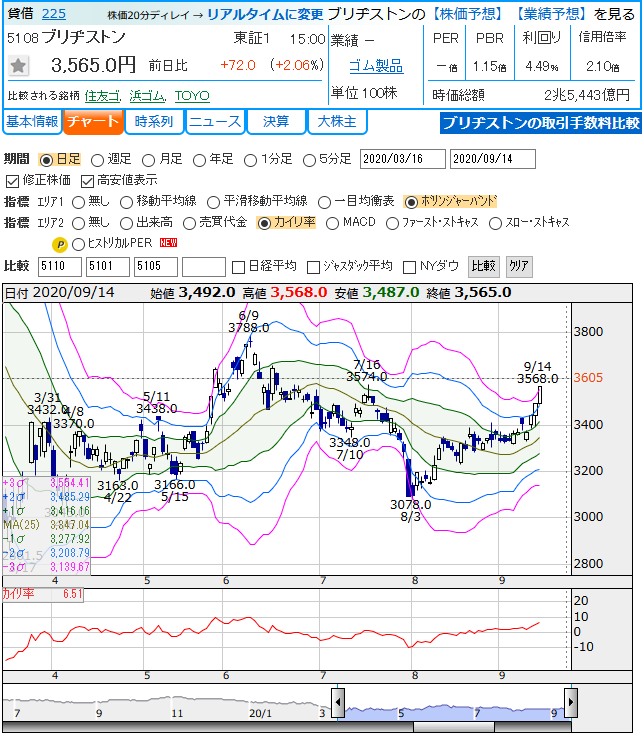Image resolution: width=643 pixels, height=735 pixels.
Task: Click end date field 2020/09/14
Action: (493, 159)
